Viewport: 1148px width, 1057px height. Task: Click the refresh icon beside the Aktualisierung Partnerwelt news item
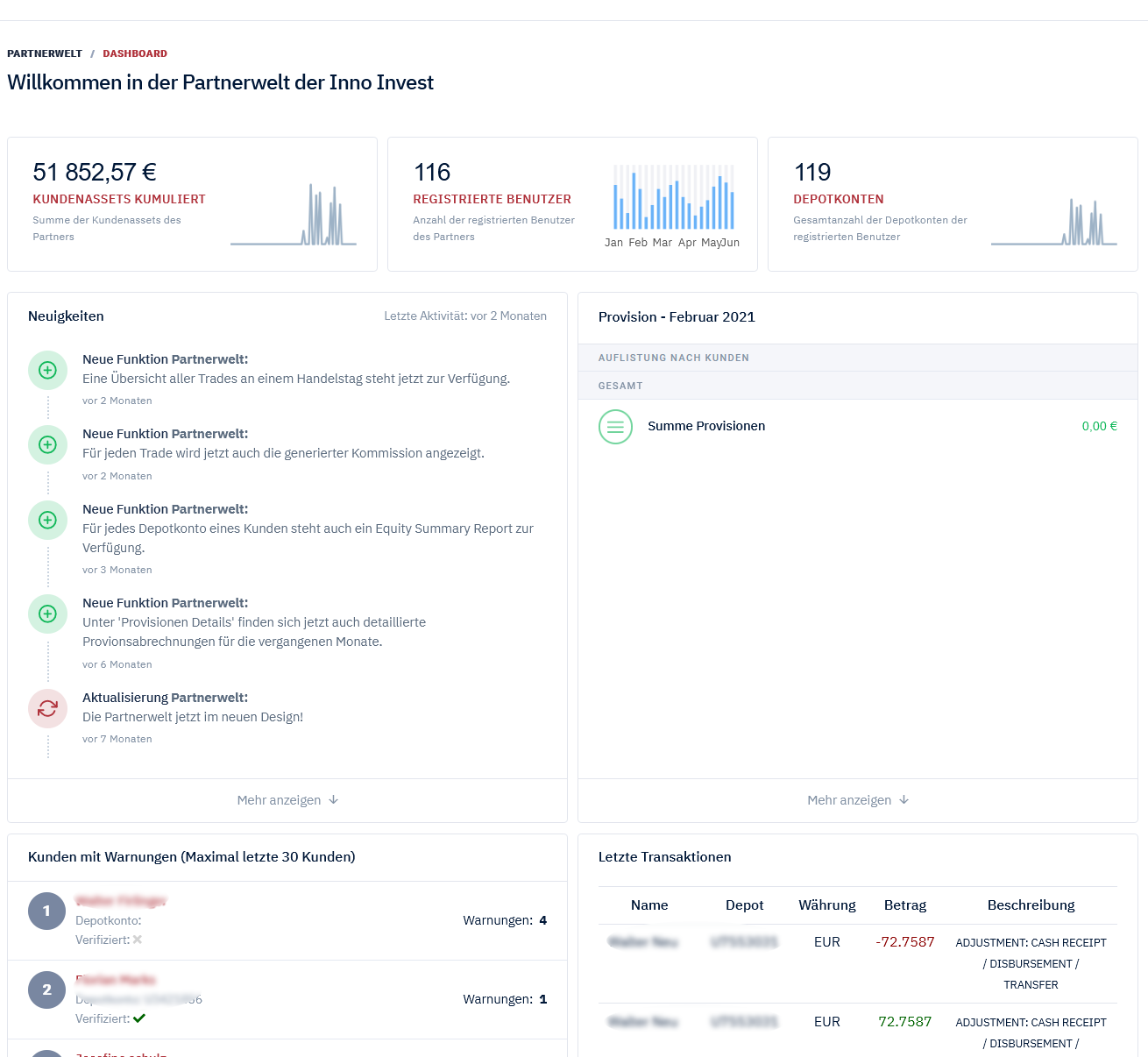[48, 708]
